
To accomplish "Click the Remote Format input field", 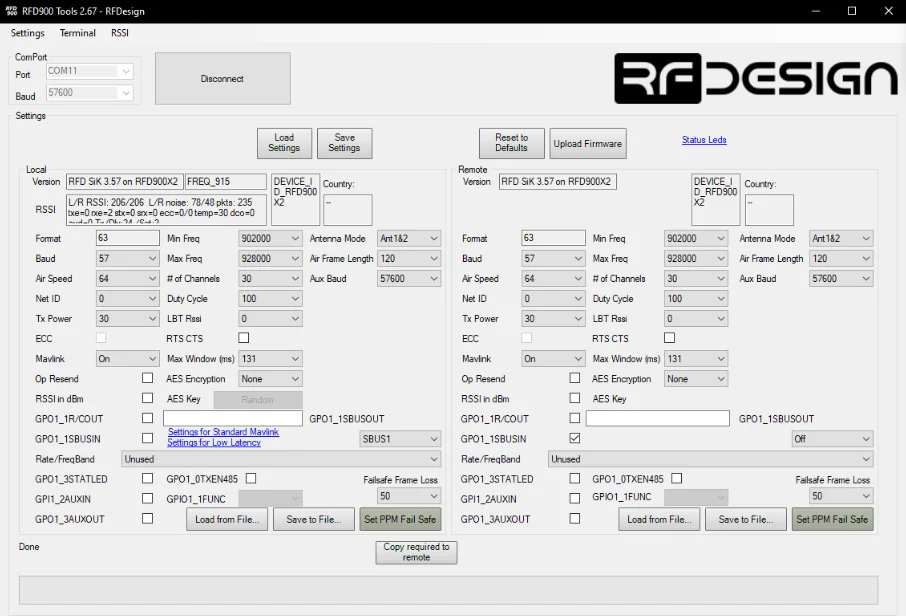I will point(553,238).
